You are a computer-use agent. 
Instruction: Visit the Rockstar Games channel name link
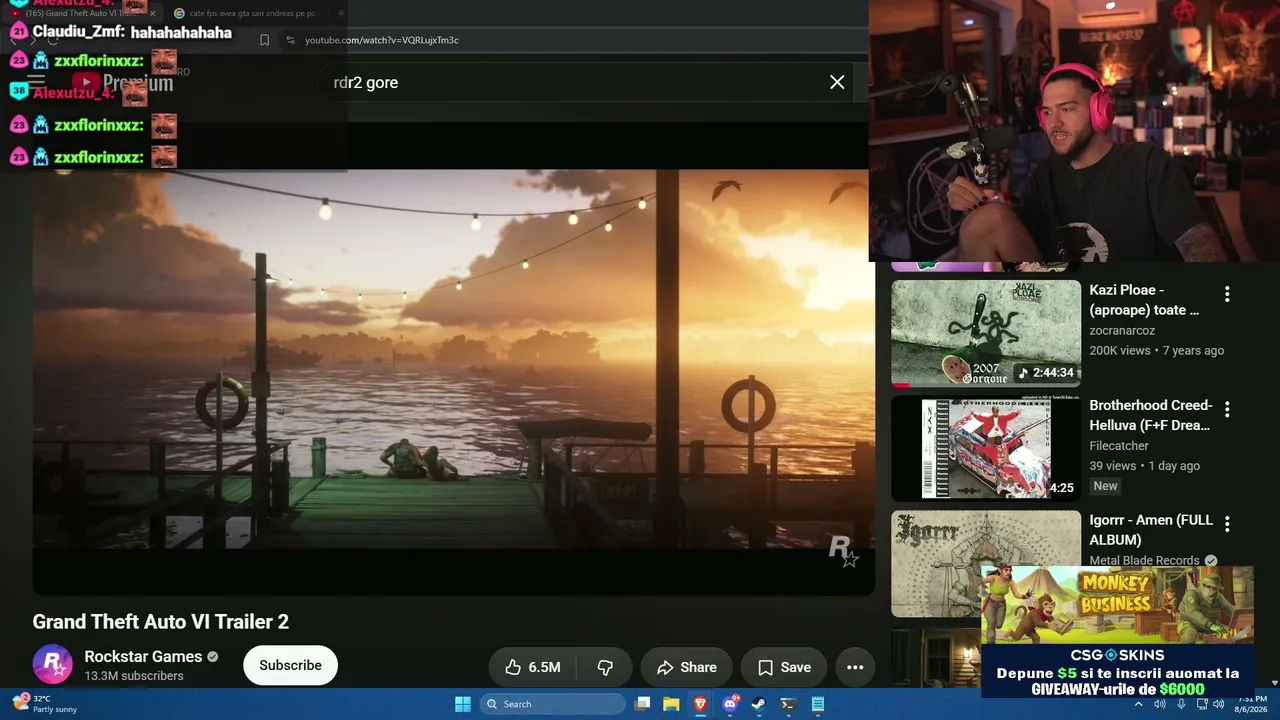pos(143,656)
